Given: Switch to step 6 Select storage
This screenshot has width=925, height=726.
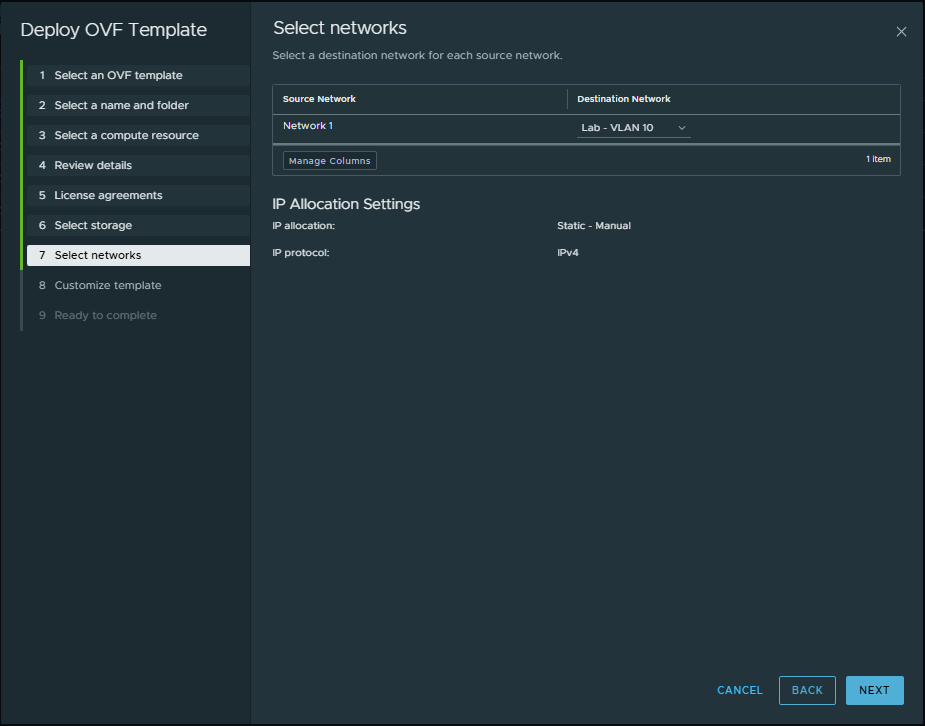Looking at the screenshot, I should coord(93,225).
